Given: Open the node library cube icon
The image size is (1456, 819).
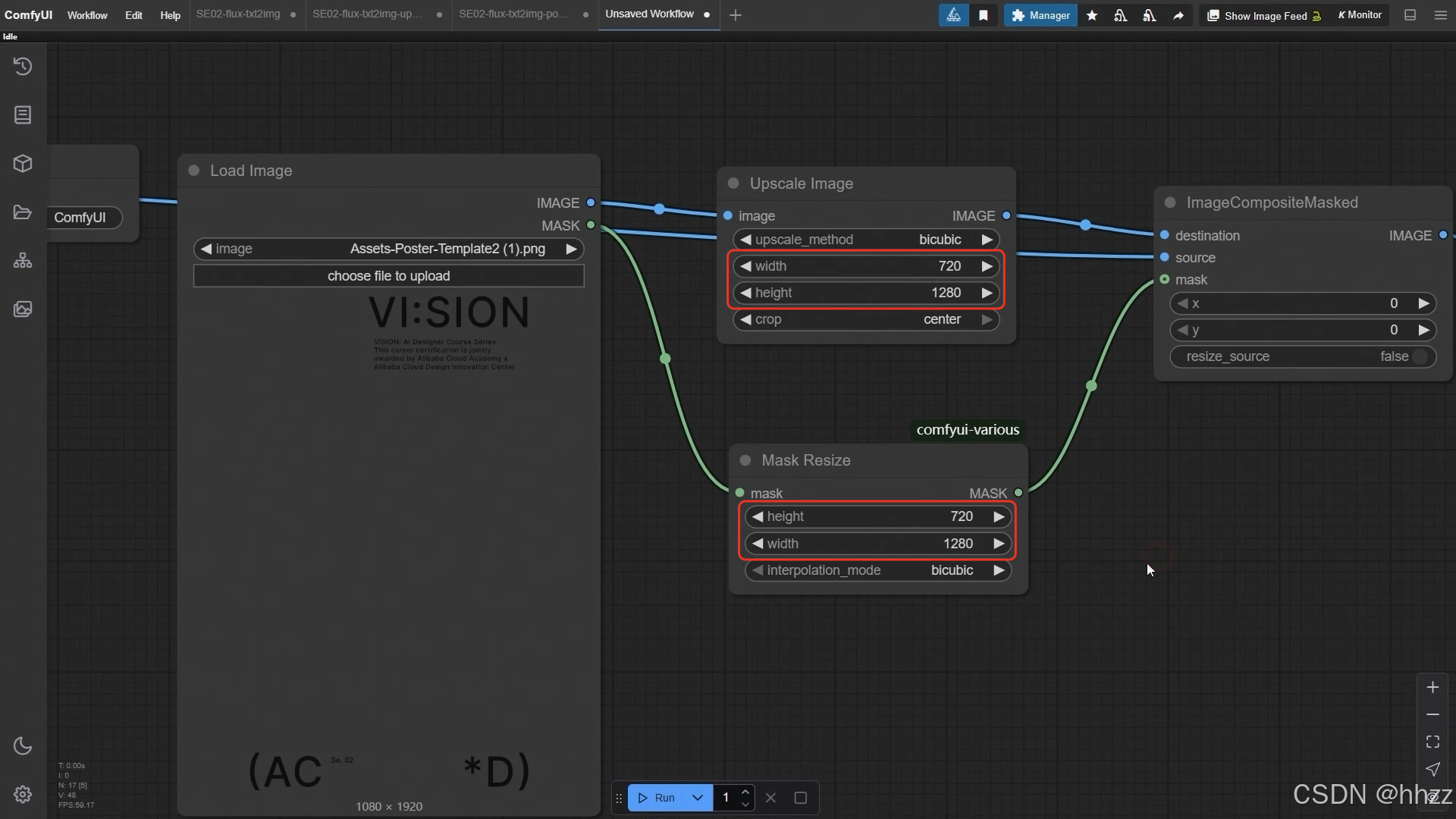Looking at the screenshot, I should (23, 163).
